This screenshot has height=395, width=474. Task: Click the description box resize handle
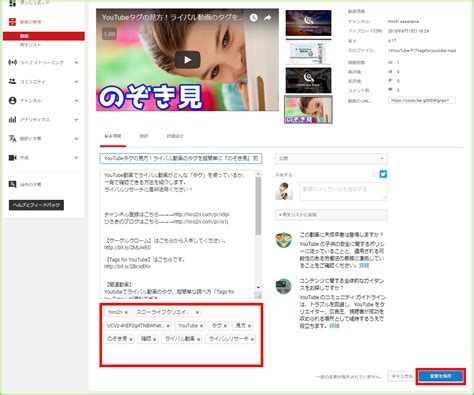tap(258, 295)
